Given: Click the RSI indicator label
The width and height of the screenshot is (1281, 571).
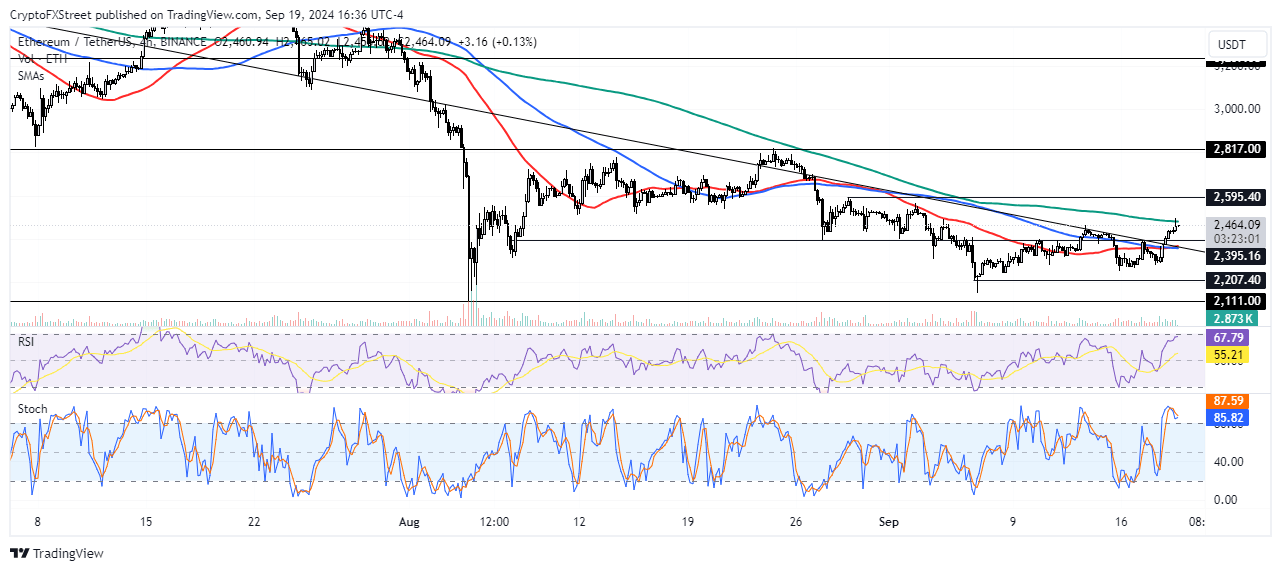Looking at the screenshot, I should [28, 341].
